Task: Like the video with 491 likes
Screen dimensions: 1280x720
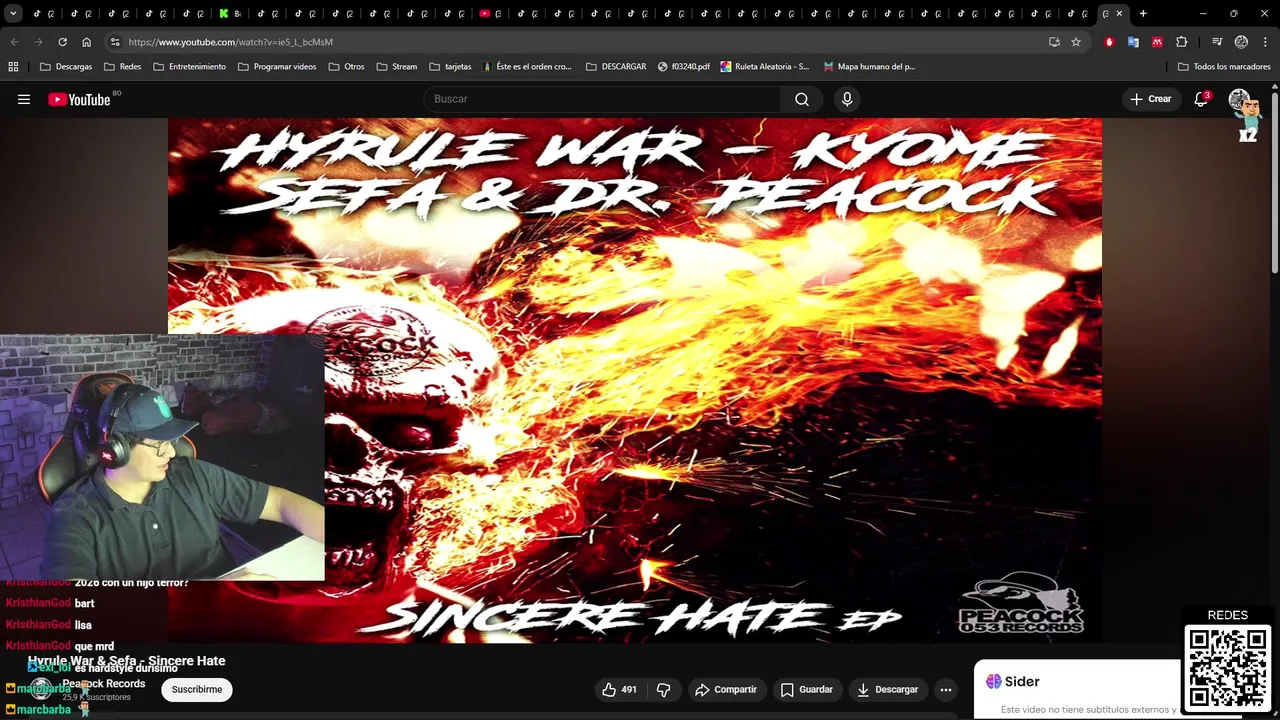Action: [x=619, y=689]
